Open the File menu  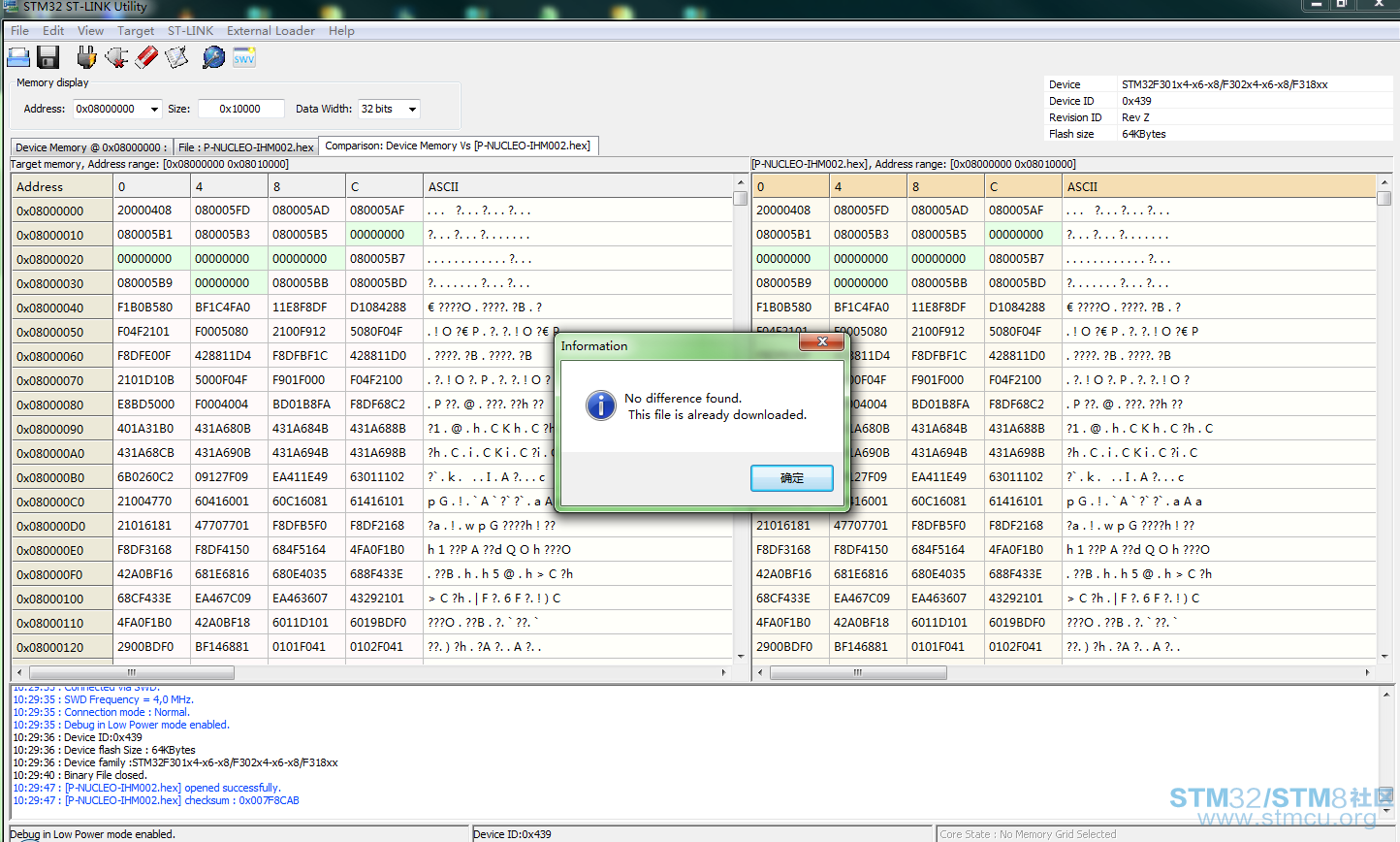19,31
